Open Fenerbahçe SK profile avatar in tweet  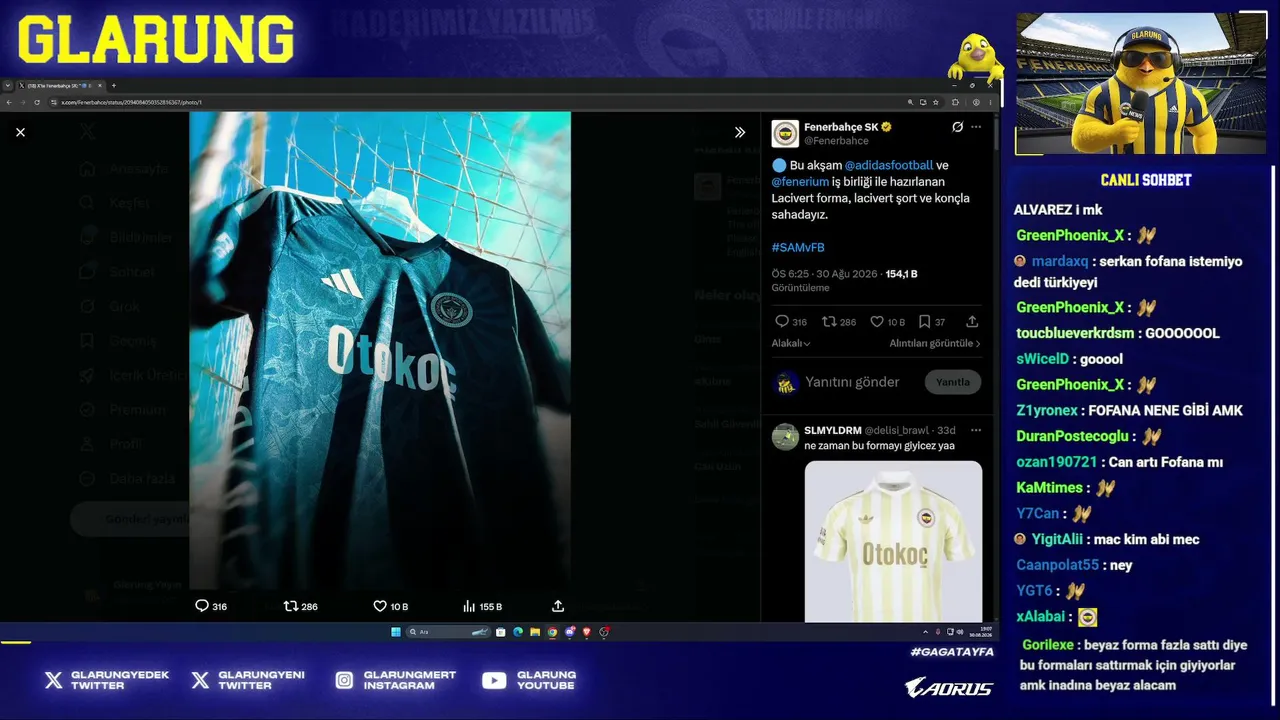pyautogui.click(x=785, y=134)
